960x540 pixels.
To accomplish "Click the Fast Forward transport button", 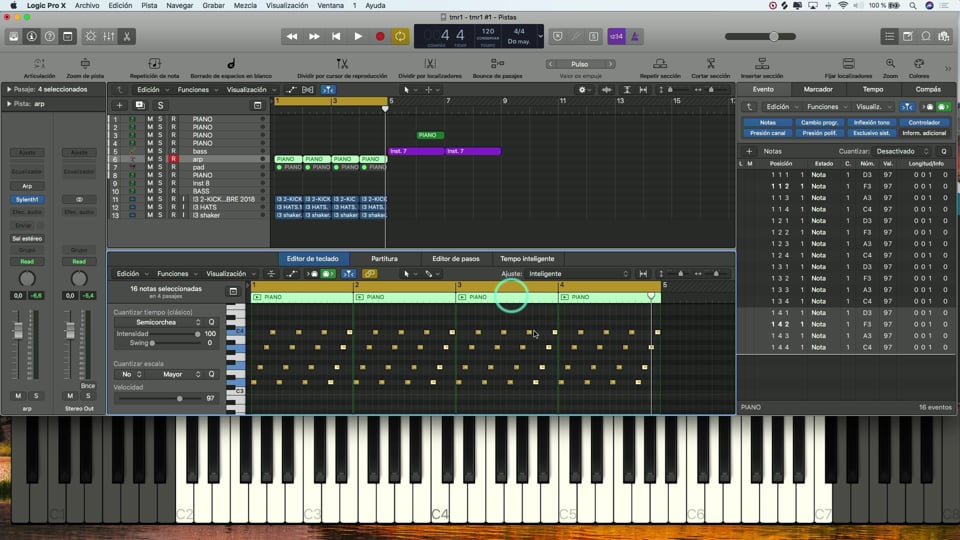I will tap(314, 36).
